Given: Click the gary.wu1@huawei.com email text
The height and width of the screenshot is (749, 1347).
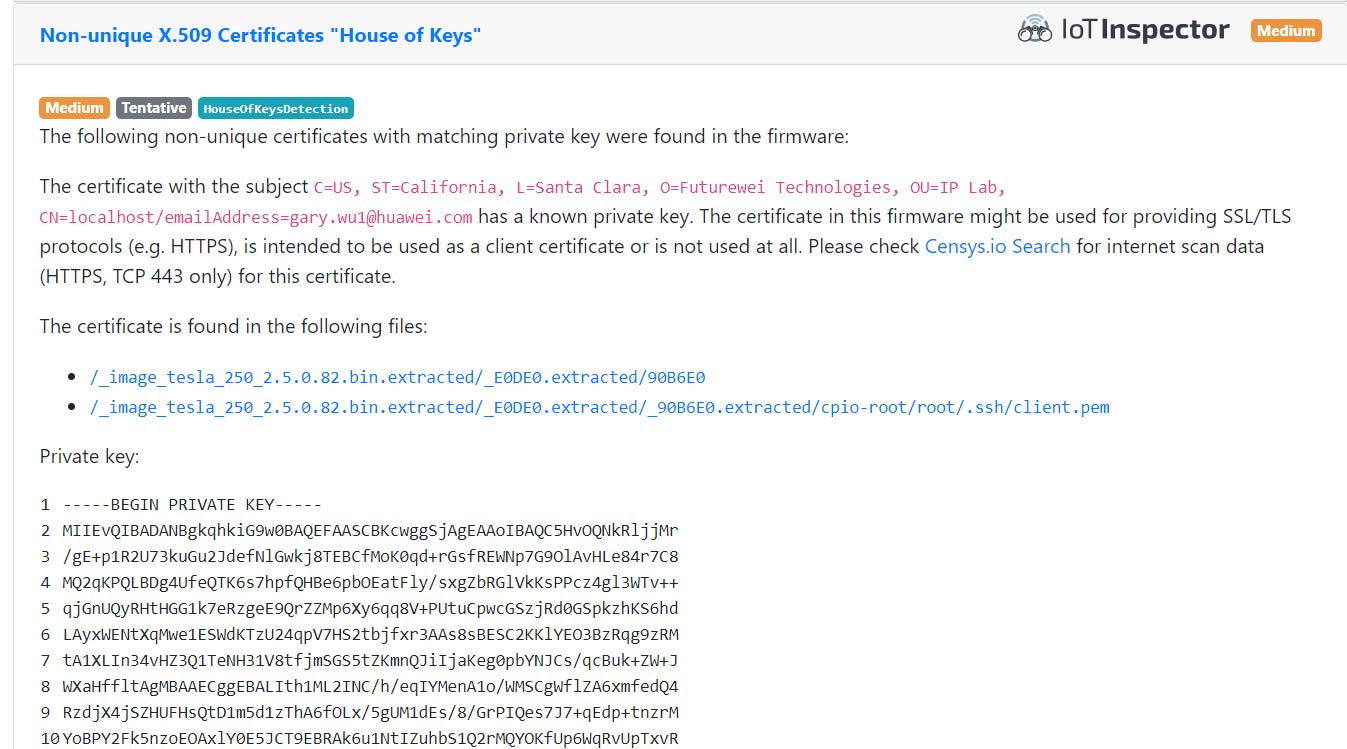Looking at the screenshot, I should 381,217.
